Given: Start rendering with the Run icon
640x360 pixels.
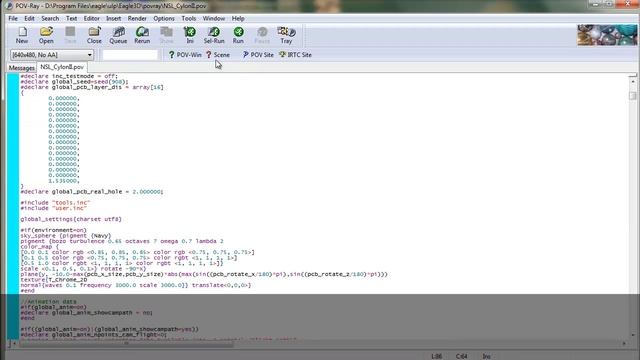Looking at the screenshot, I should tap(238, 35).
